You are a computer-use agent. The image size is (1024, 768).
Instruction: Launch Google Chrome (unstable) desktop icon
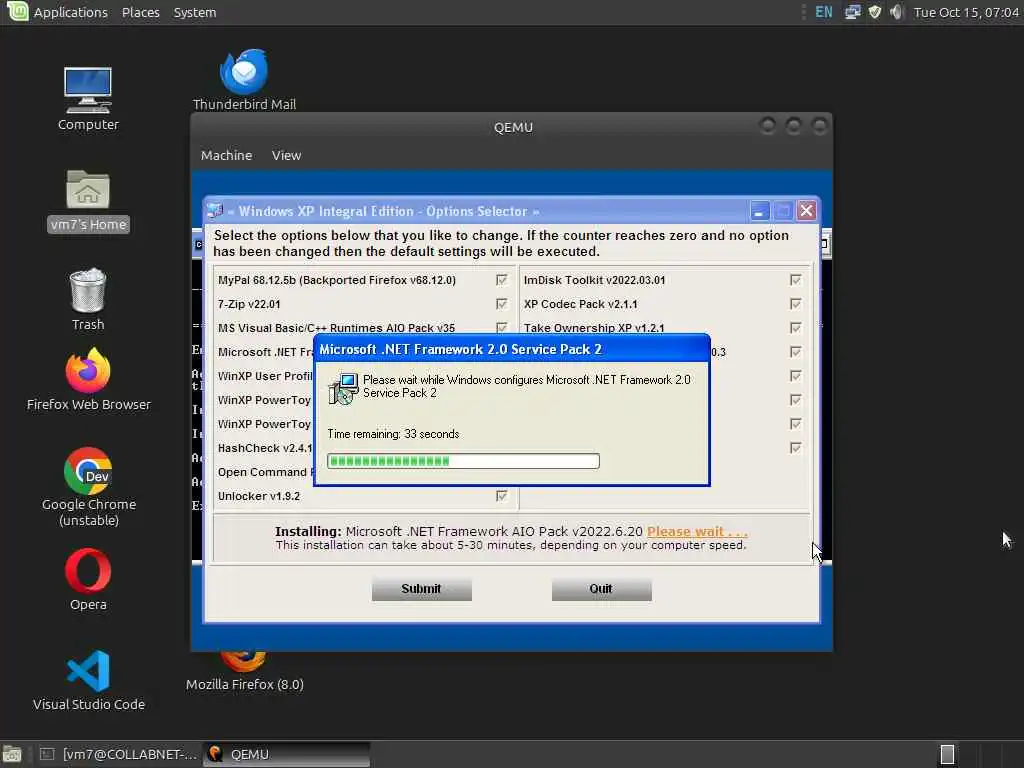coord(88,487)
